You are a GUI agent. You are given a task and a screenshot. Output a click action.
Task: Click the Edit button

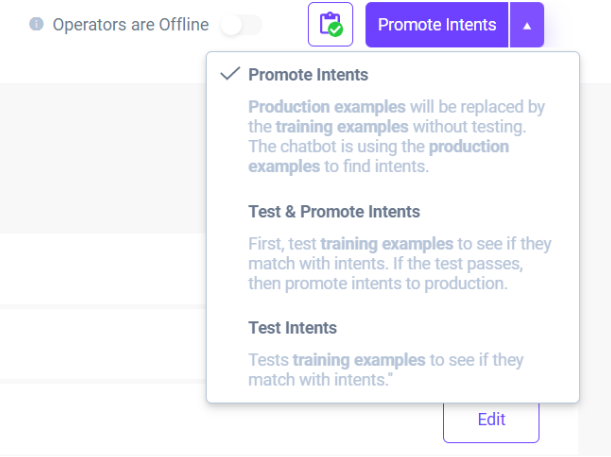(491, 419)
